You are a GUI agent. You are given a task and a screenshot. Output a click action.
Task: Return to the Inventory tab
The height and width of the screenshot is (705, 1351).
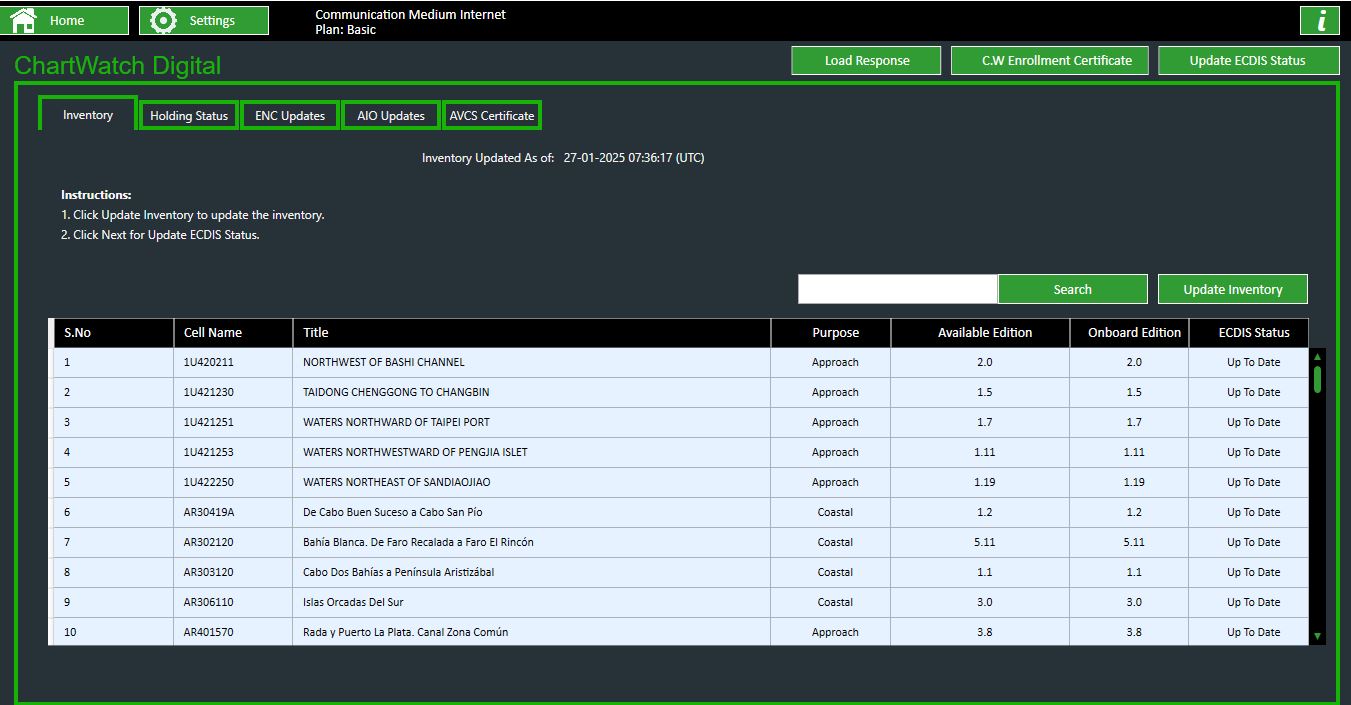click(x=86, y=114)
